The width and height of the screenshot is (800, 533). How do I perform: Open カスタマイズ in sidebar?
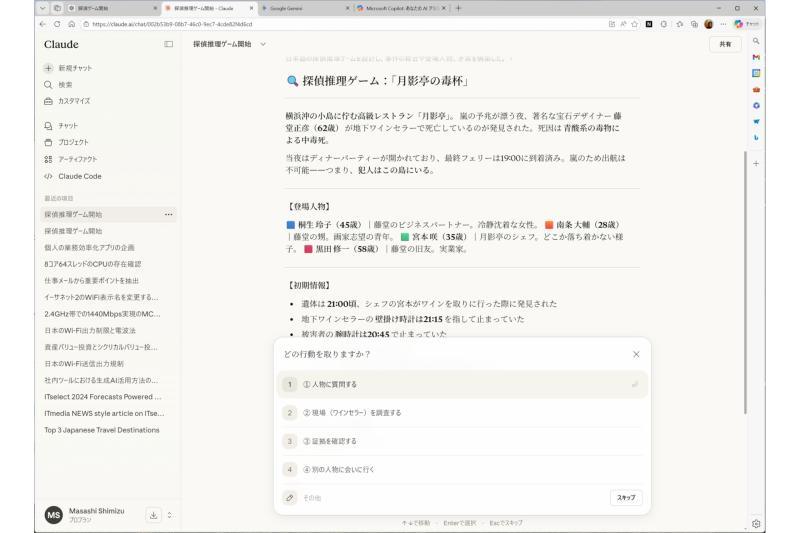(x=67, y=101)
